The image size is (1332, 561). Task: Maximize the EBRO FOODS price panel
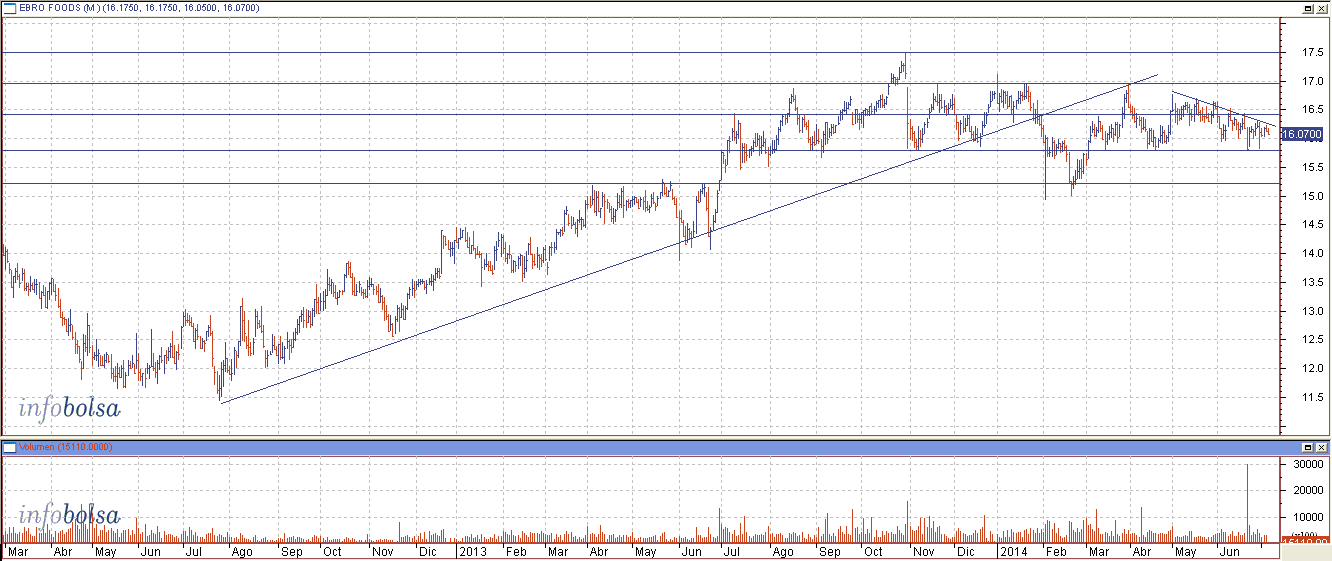(x=1308, y=8)
